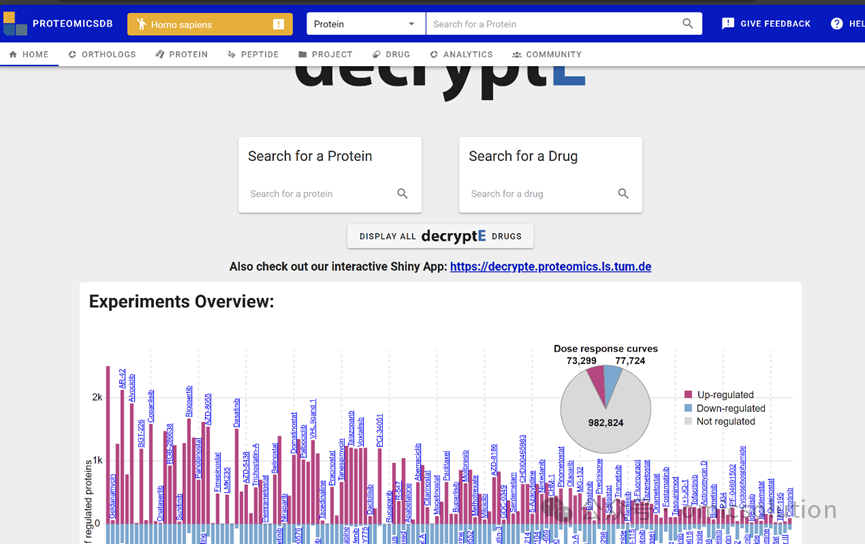Click the warning icon in Homo sapiens selector
This screenshot has height=544, width=865.
(279, 24)
